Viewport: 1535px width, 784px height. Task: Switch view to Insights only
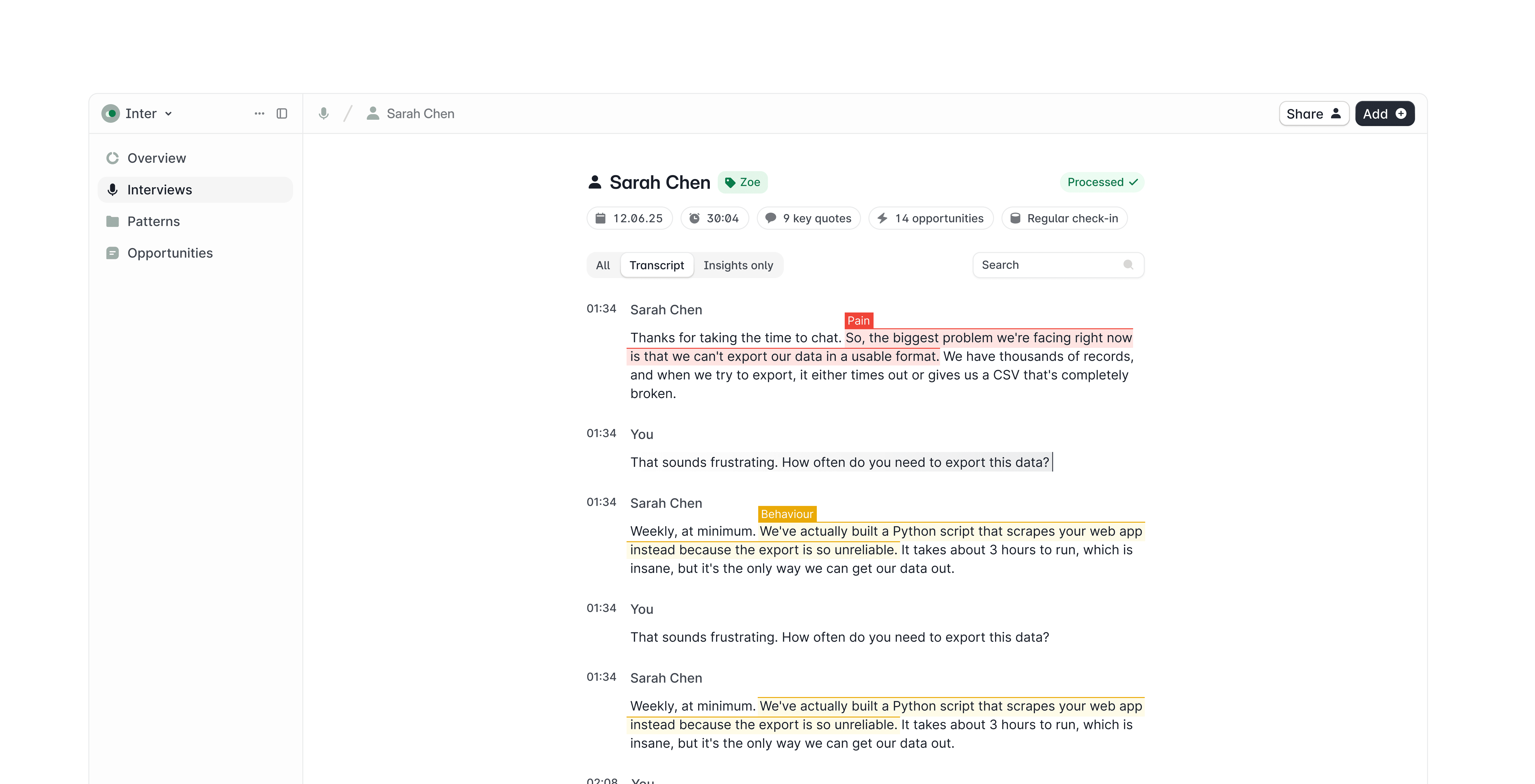tap(738, 265)
